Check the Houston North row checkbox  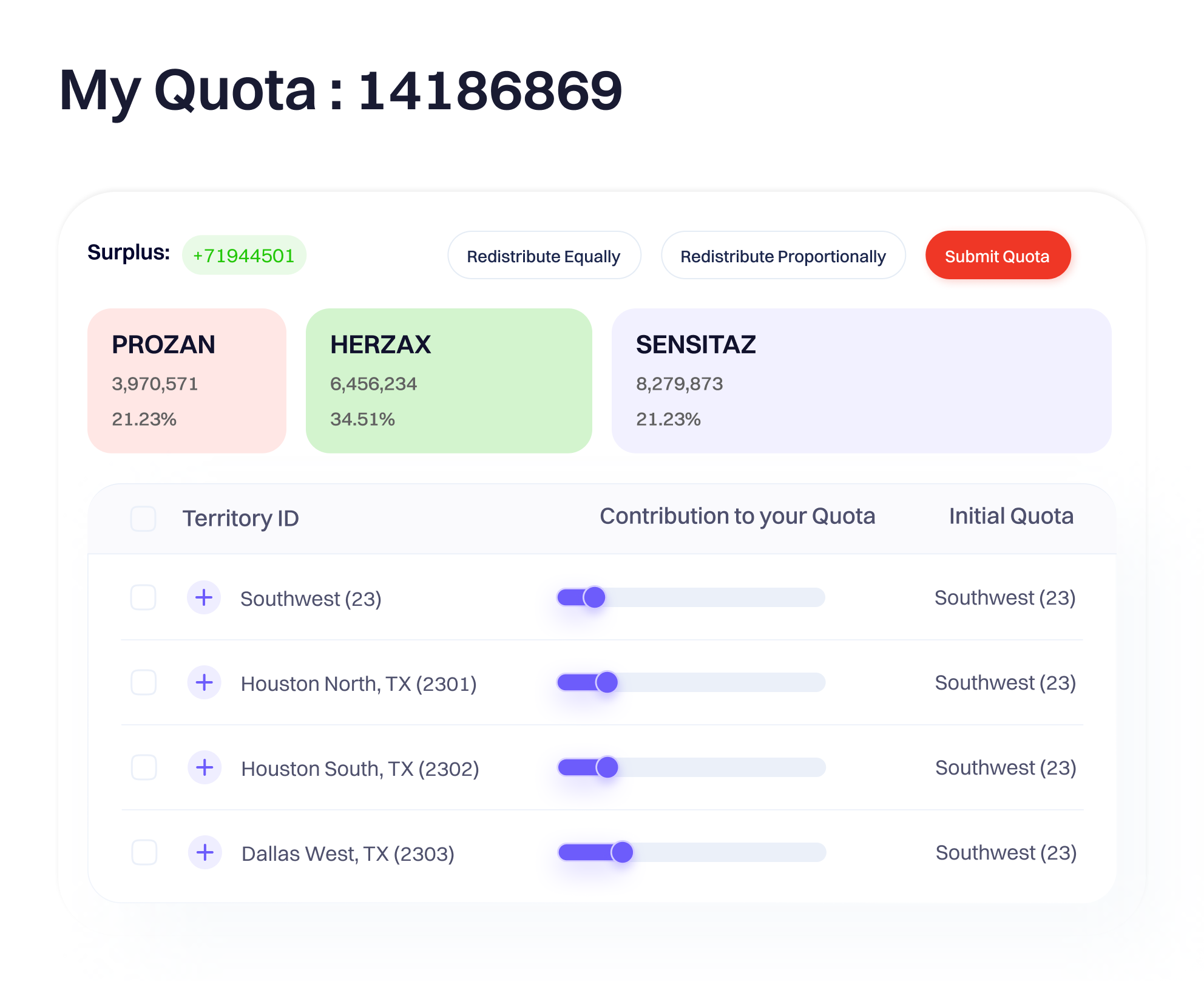coord(144,682)
